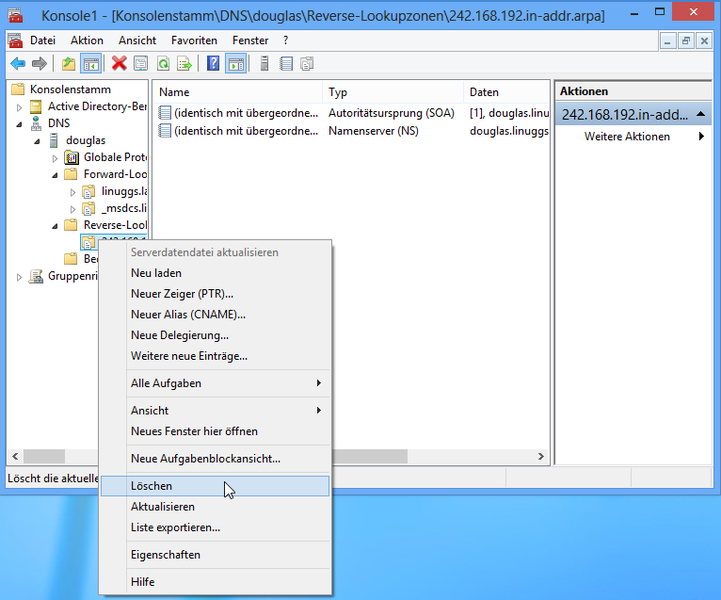
Task: Click the up-one-level folder icon
Action: [x=68, y=64]
